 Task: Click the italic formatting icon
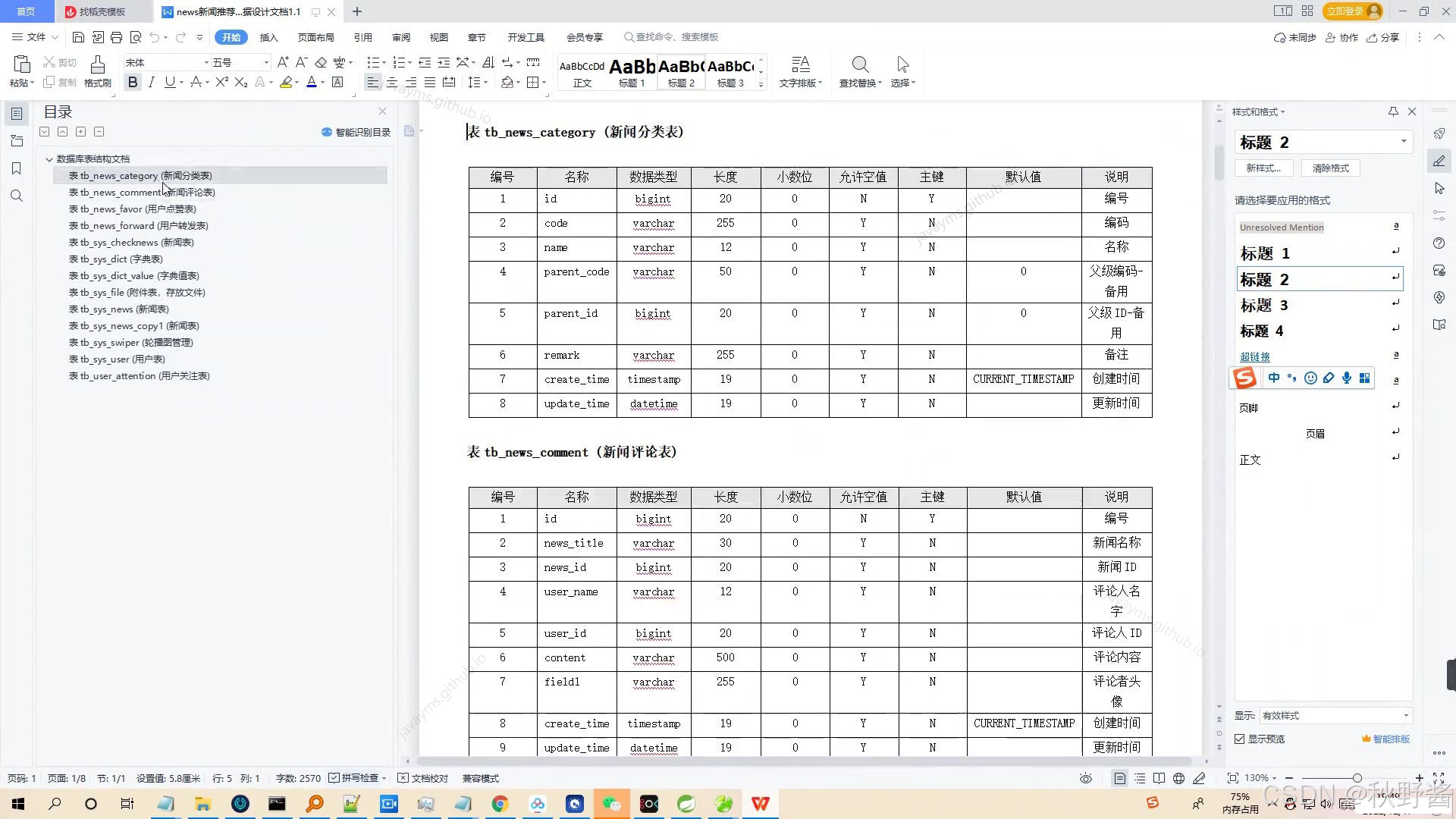pyautogui.click(x=152, y=82)
